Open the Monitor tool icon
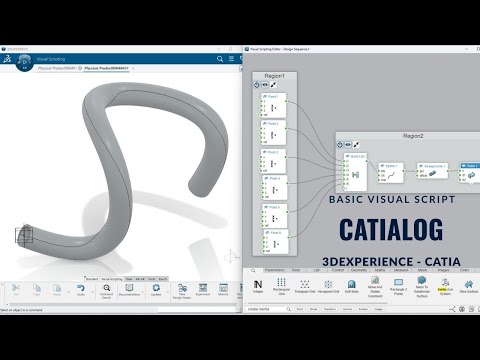 pyautogui.click(x=223, y=287)
